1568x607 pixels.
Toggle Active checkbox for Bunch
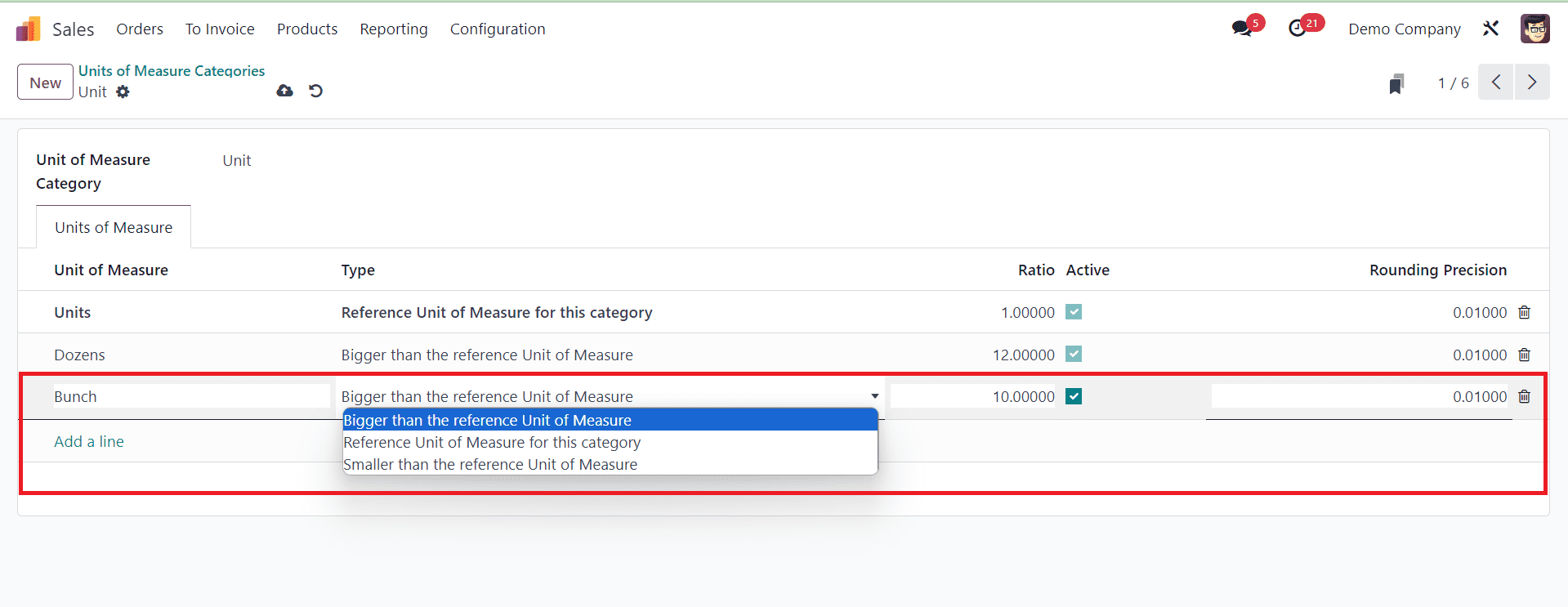pos(1074,396)
